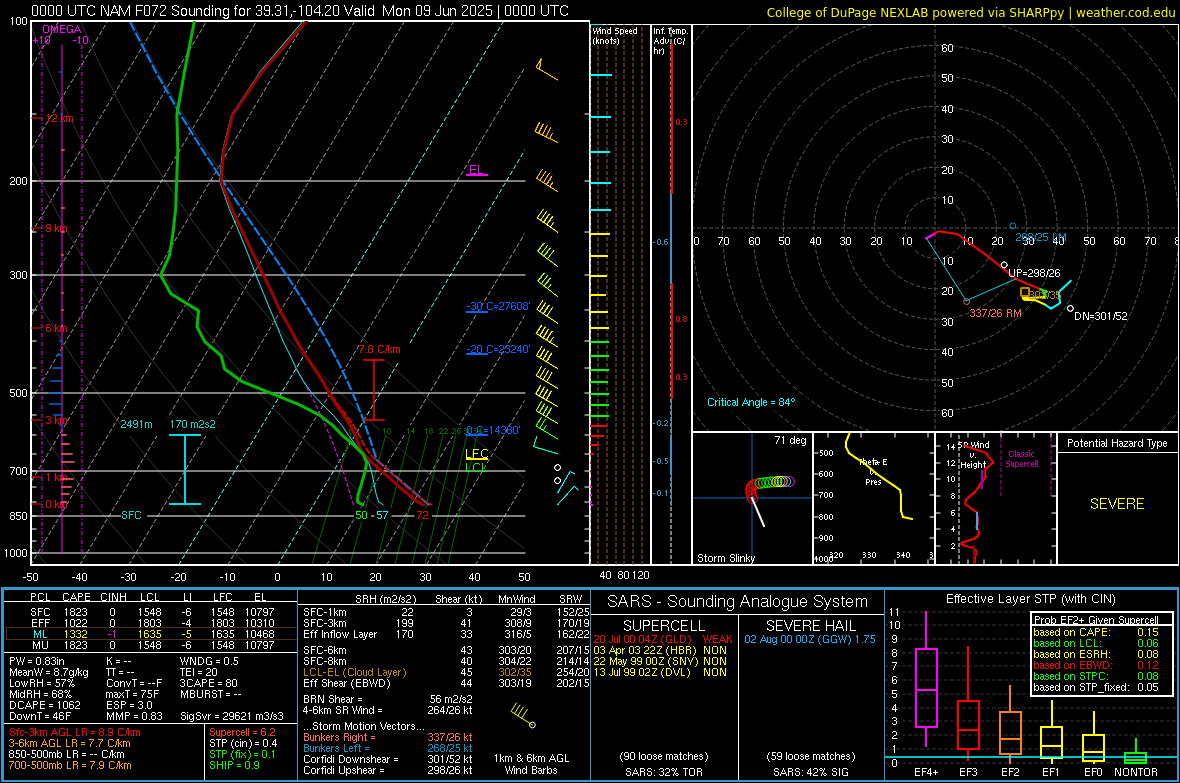The image size is (1180, 783).
Task: Click the Corfidi Downshear entry
Action: point(388,759)
